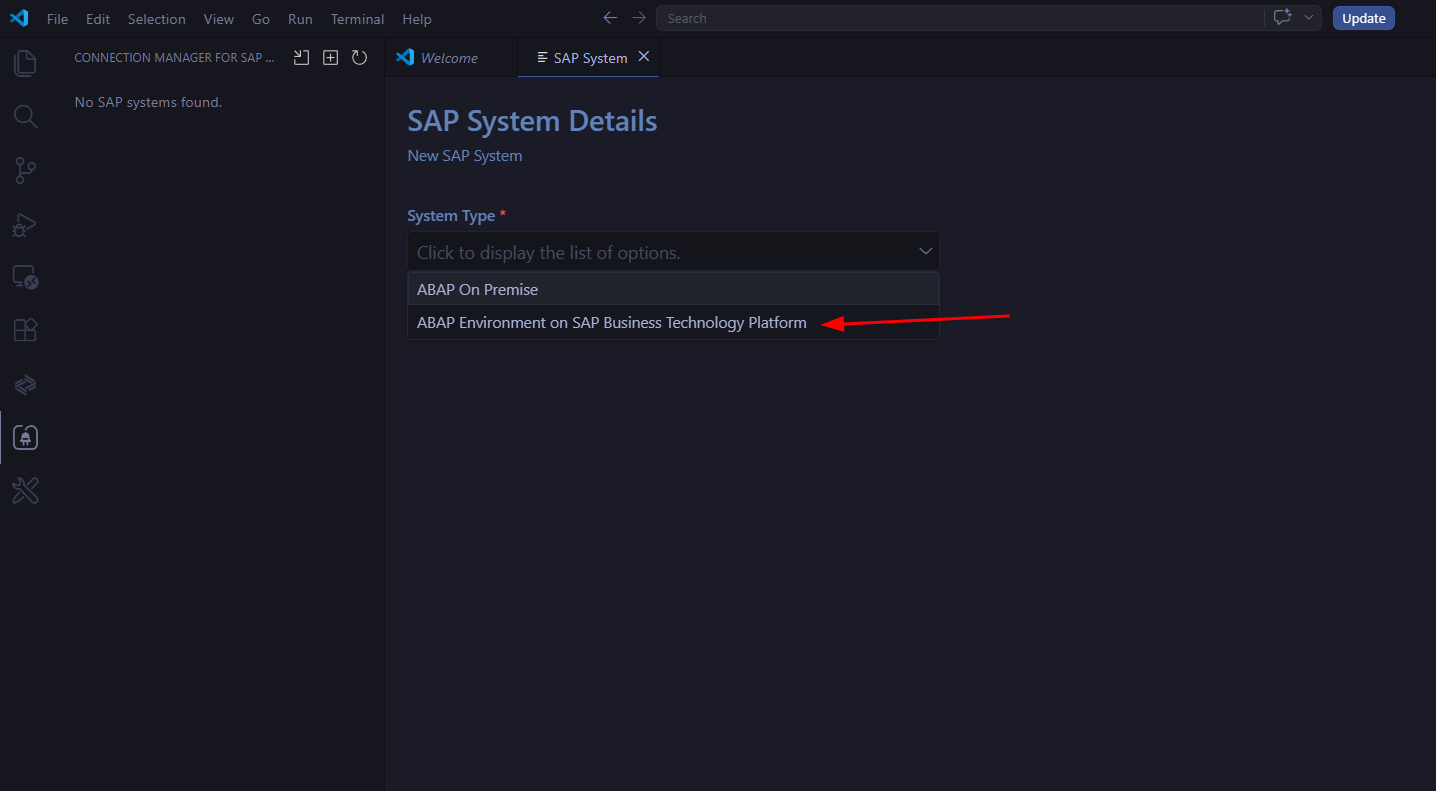This screenshot has height=791, width=1436.
Task: Click the 'New SAP System' subtitle
Action: (465, 156)
